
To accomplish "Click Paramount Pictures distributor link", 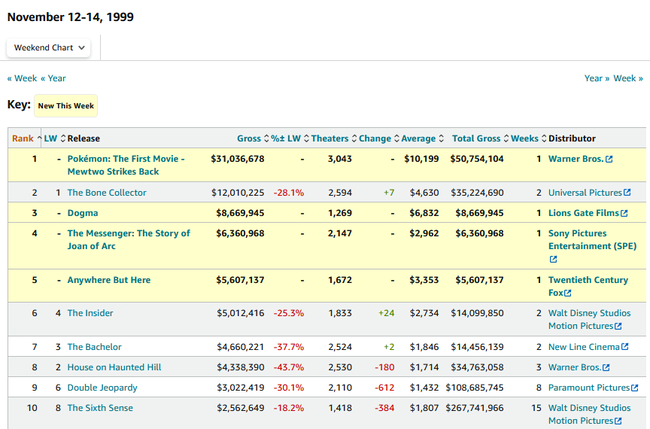I will [x=589, y=388].
